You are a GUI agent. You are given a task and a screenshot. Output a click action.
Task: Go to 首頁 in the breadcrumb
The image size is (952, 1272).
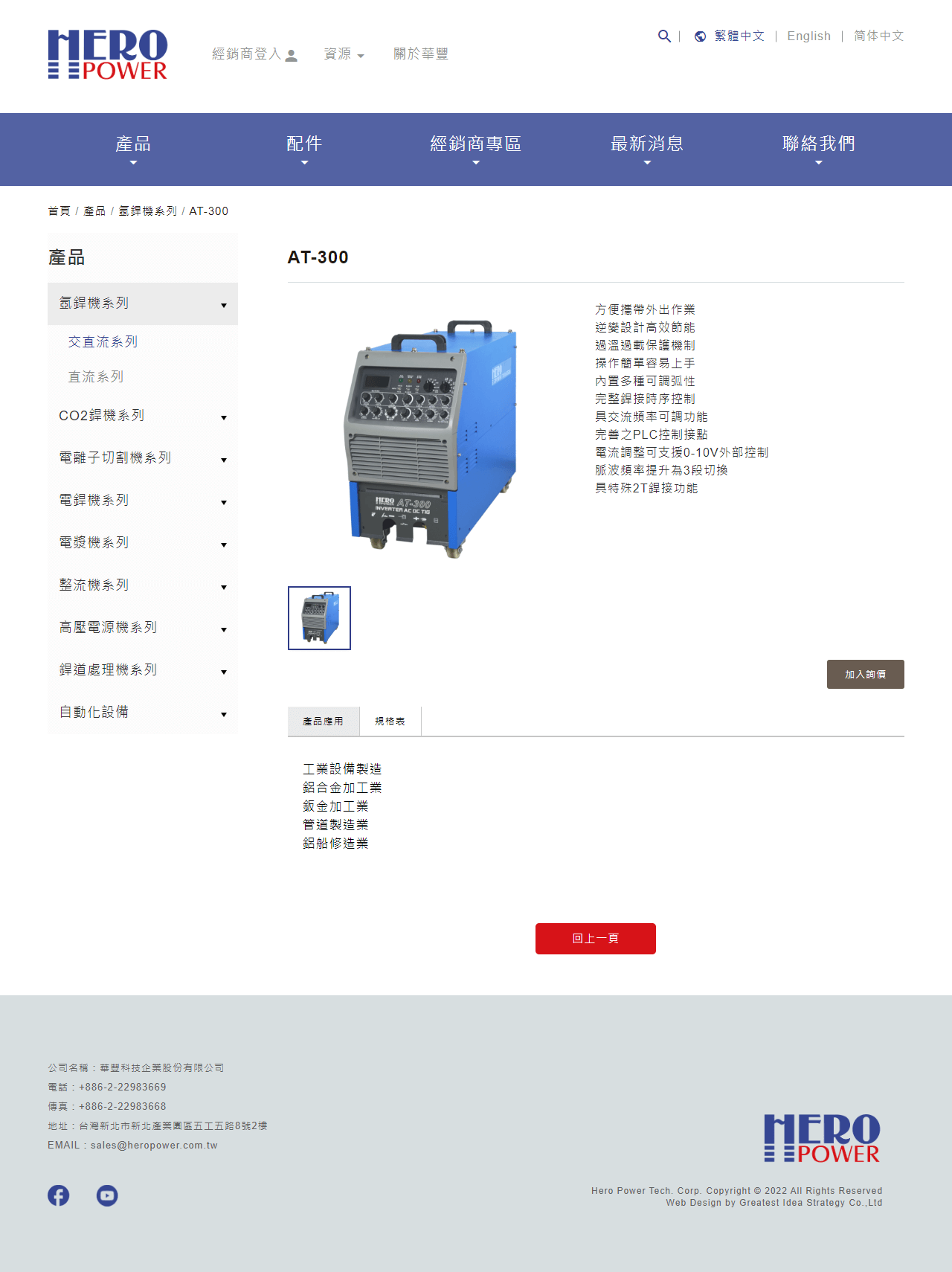tap(59, 211)
